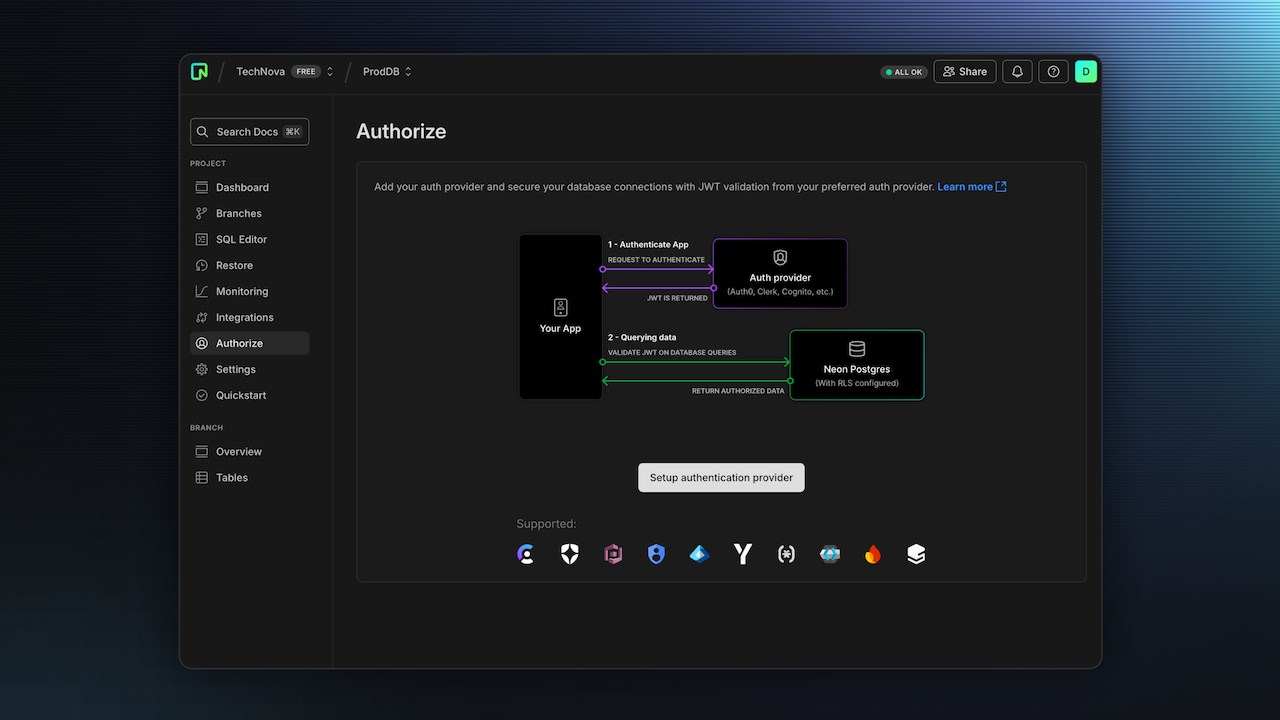This screenshot has height=720, width=1280.
Task: Open branch Overview
Action: tap(250, 451)
